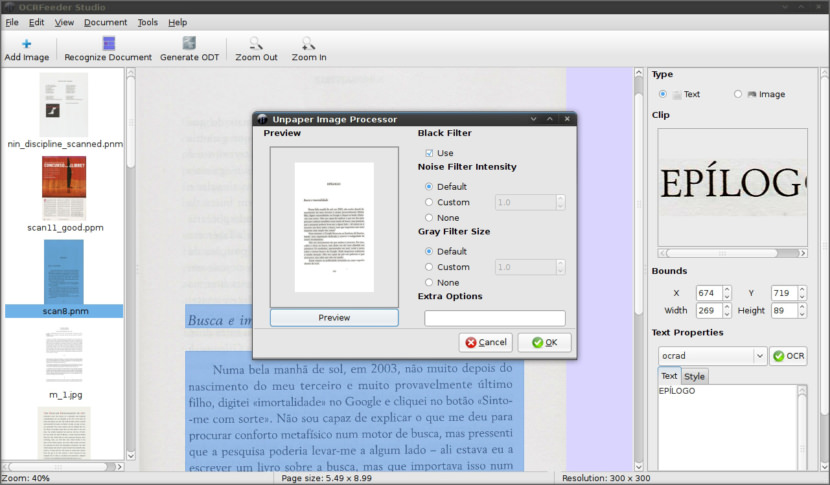Switch to the Style tab

pyautogui.click(x=694, y=376)
